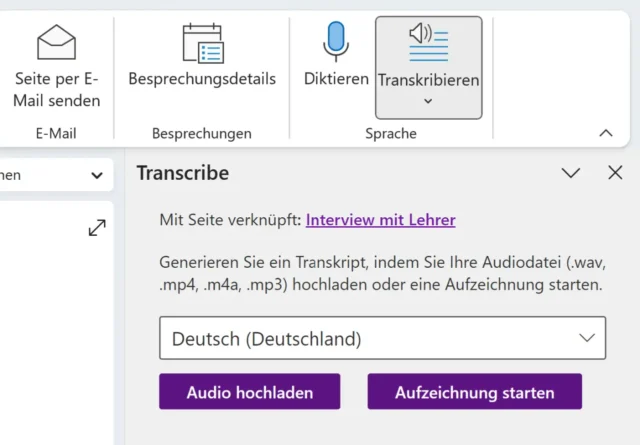Follow the Interview mit Lehrer link

point(380,220)
